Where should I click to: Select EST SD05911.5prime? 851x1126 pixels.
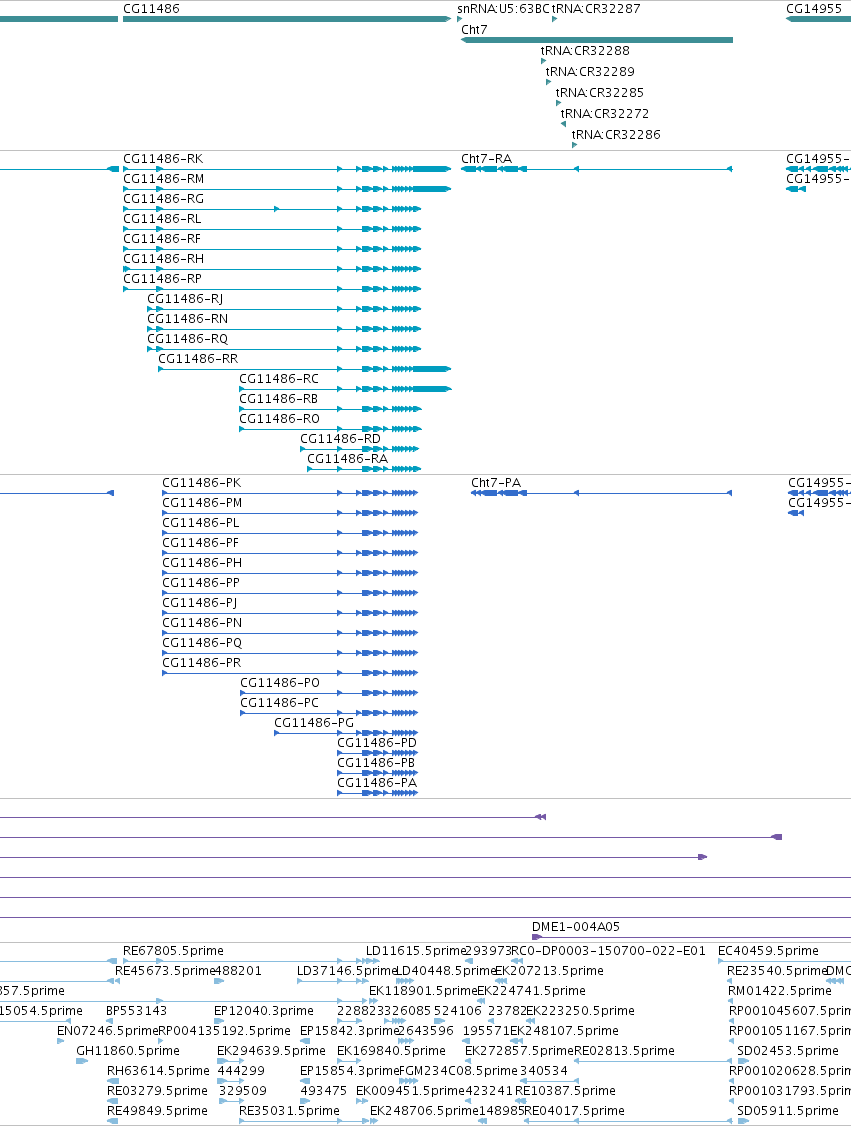788,1111
